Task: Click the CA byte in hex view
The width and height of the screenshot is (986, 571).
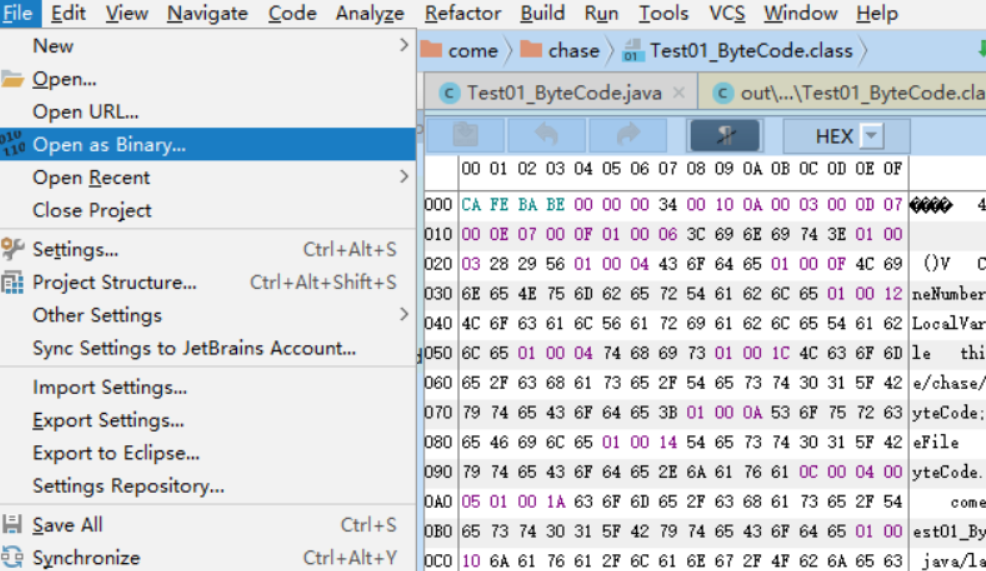Action: tap(470, 205)
